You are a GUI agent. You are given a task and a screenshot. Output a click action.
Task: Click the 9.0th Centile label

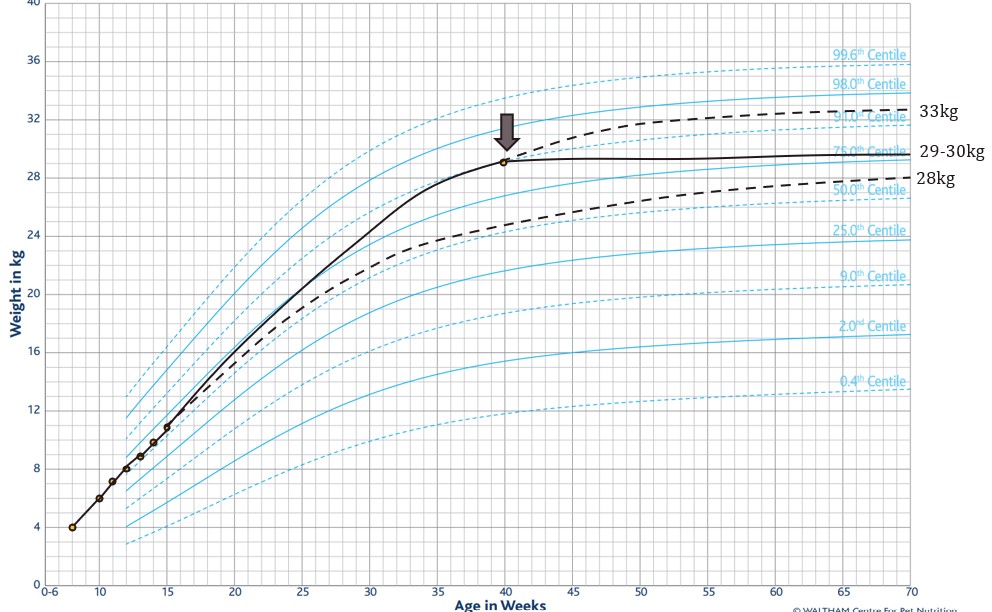[872, 276]
